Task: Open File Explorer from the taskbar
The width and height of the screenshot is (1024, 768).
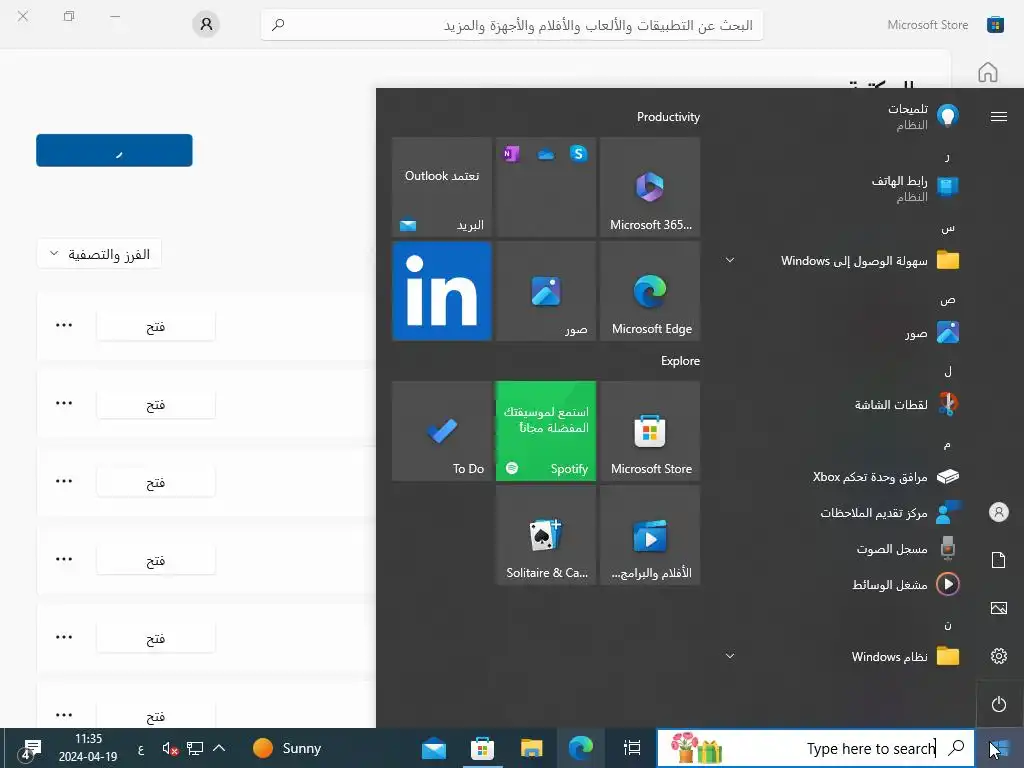Action: [x=532, y=748]
